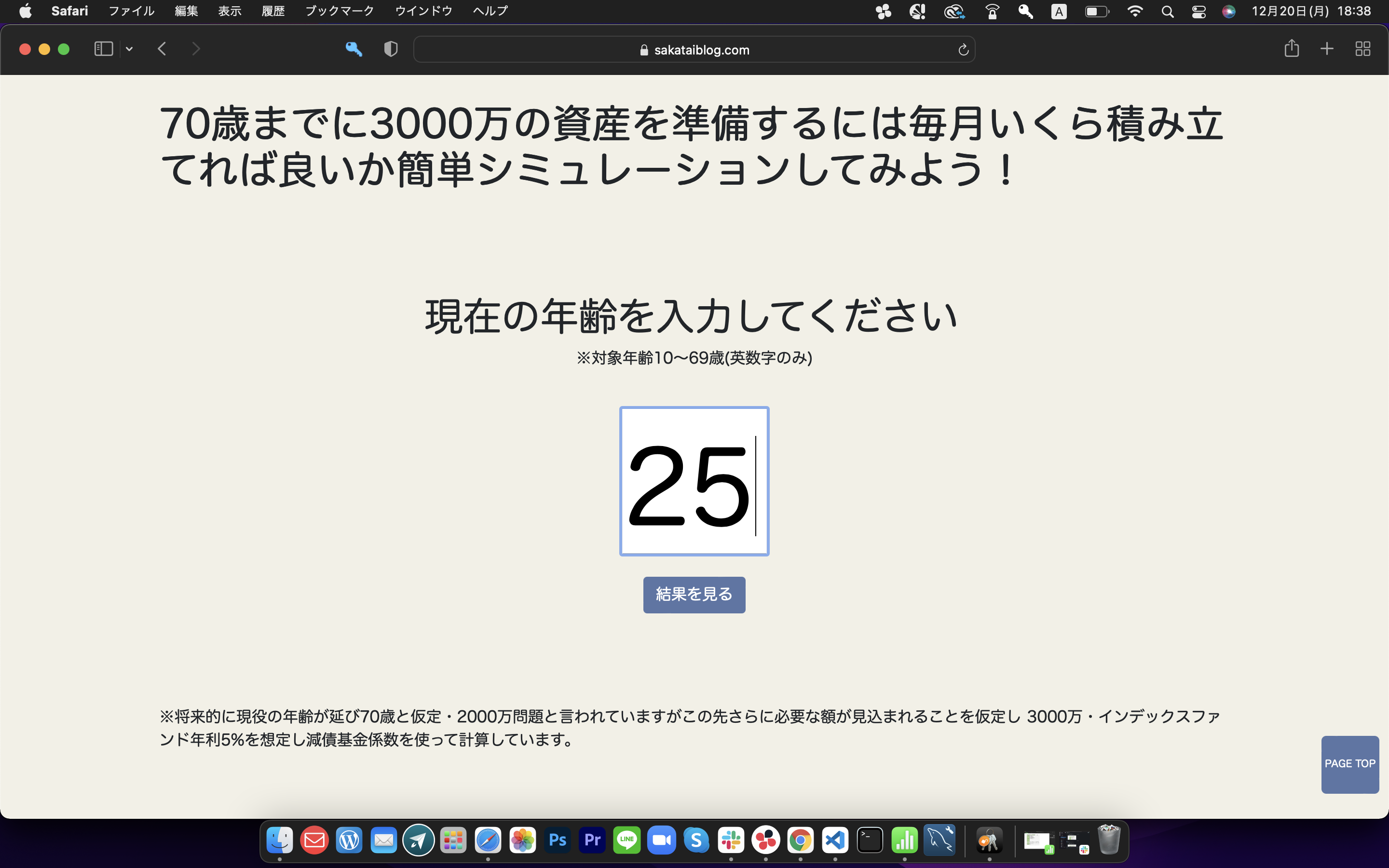The width and height of the screenshot is (1389, 868).
Task: Start the Terminal app from the Dock
Action: (x=870, y=839)
